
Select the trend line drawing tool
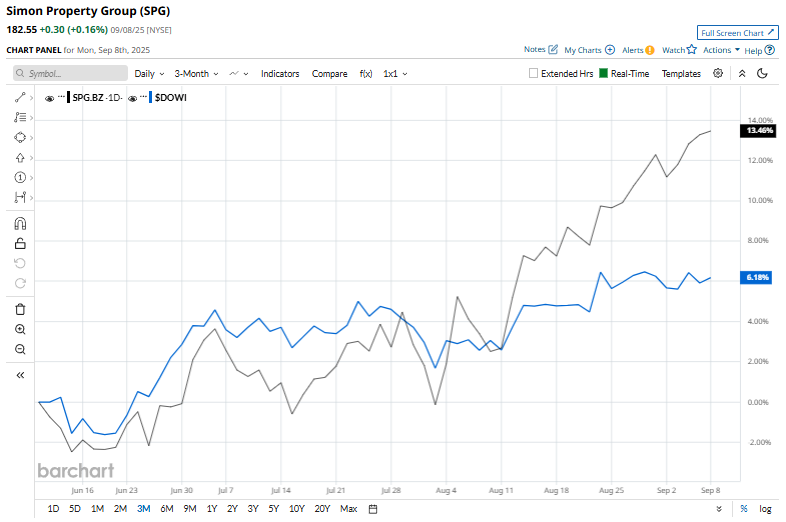coord(20,97)
